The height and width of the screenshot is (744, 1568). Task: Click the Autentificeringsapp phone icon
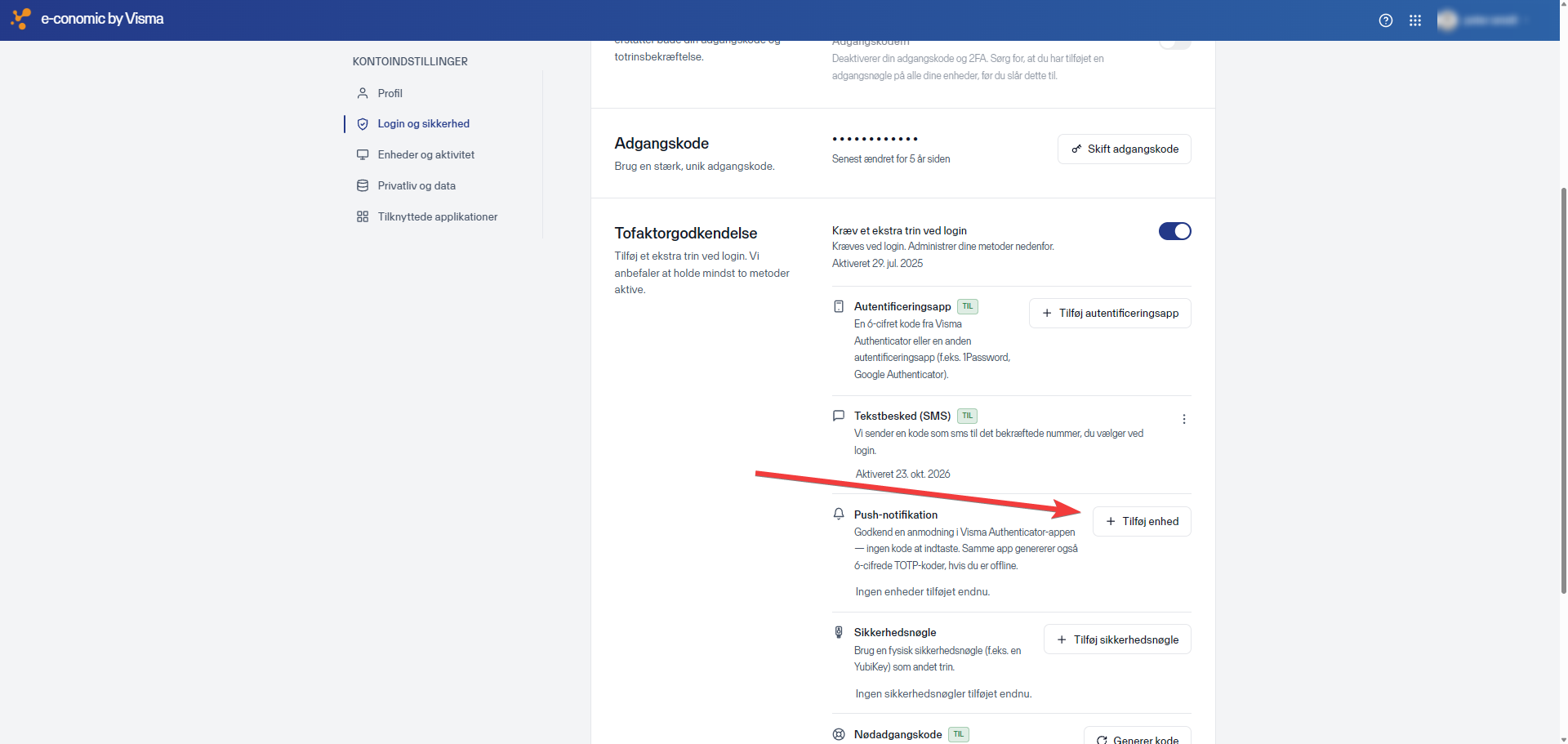tap(839, 306)
